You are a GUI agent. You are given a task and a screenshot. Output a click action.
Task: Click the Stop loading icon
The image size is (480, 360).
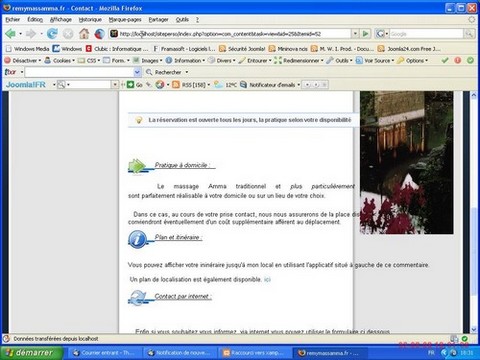(x=68, y=34)
